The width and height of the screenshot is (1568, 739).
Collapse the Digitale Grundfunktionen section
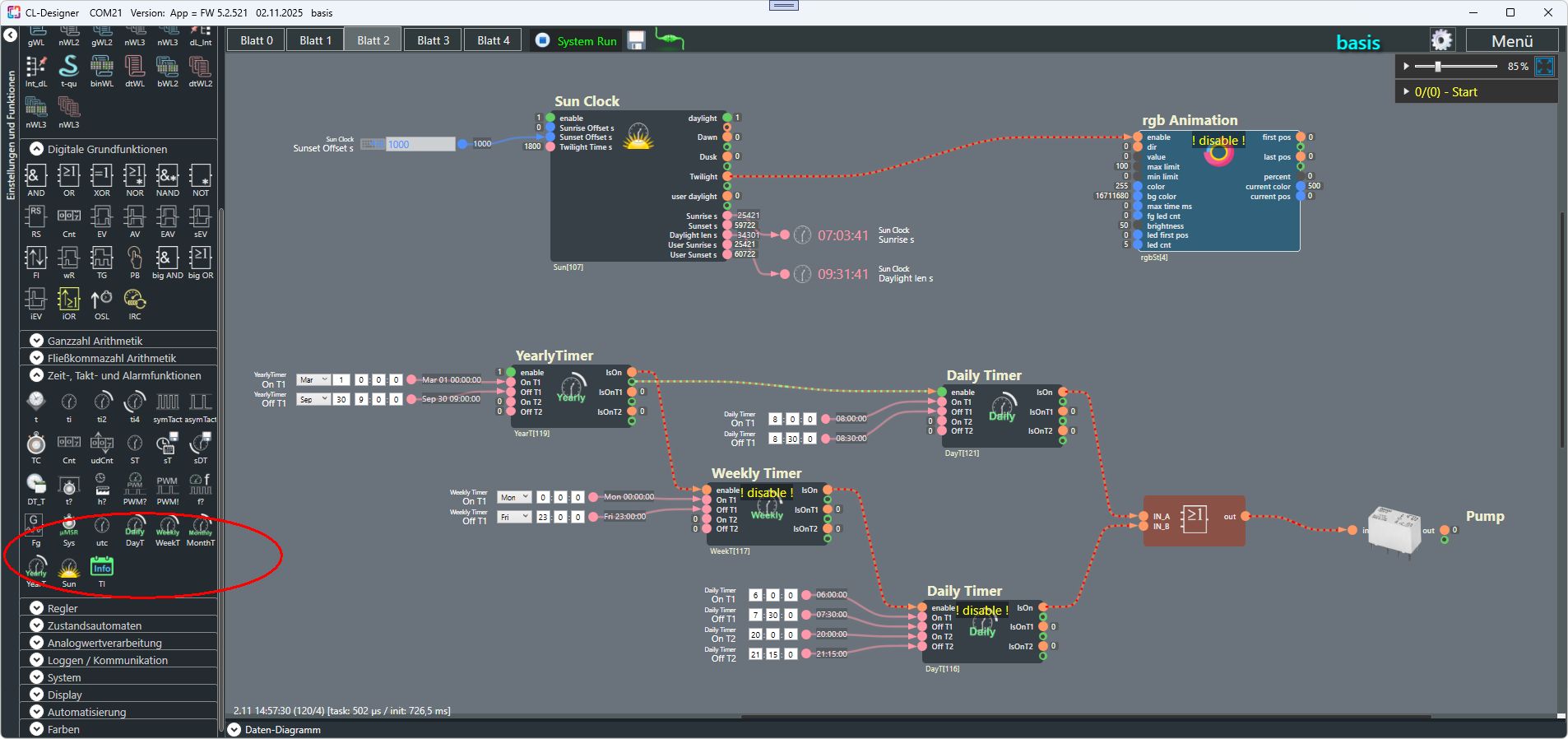coord(37,149)
